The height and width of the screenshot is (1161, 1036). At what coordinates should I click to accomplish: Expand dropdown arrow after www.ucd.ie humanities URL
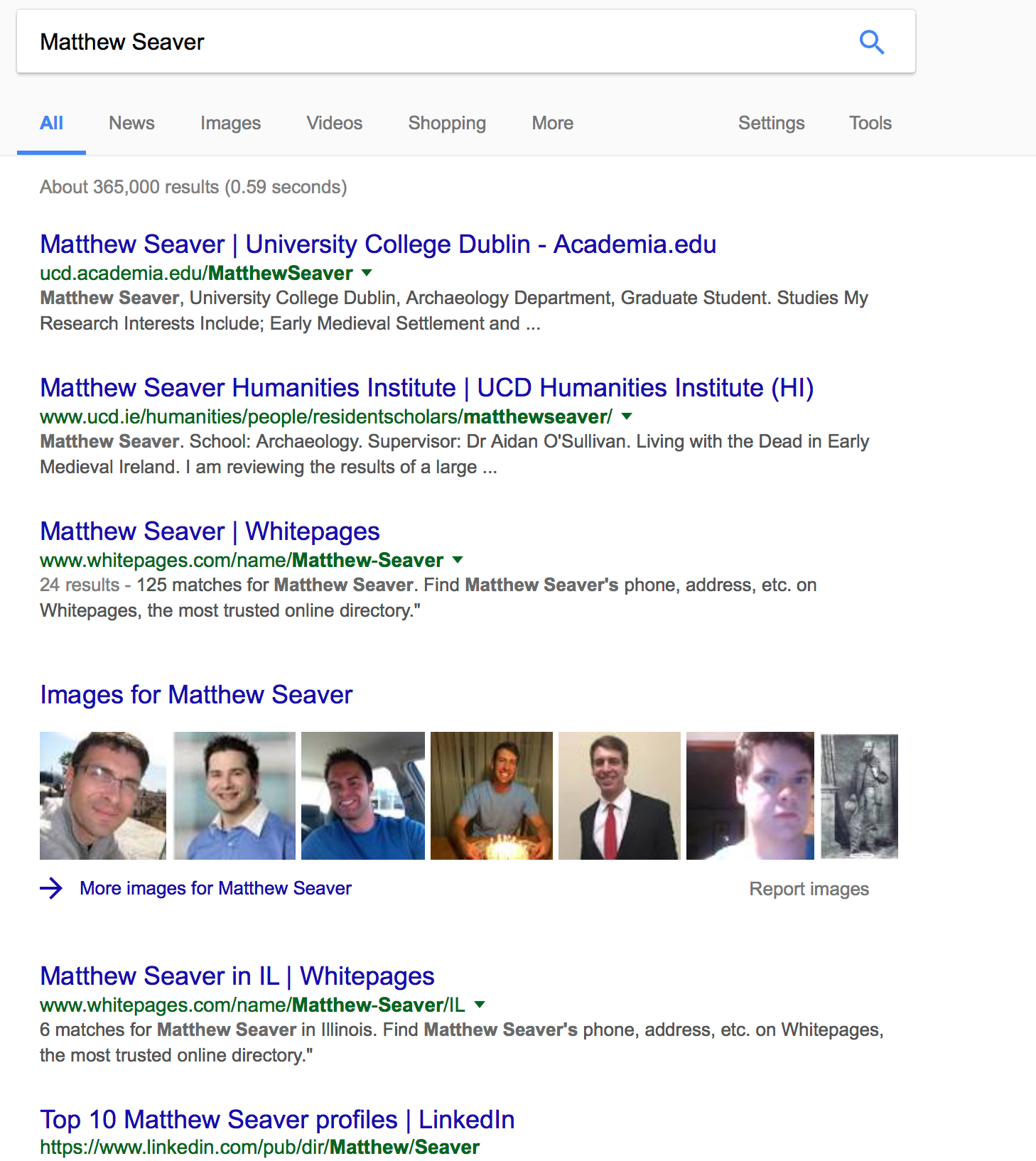click(x=627, y=416)
